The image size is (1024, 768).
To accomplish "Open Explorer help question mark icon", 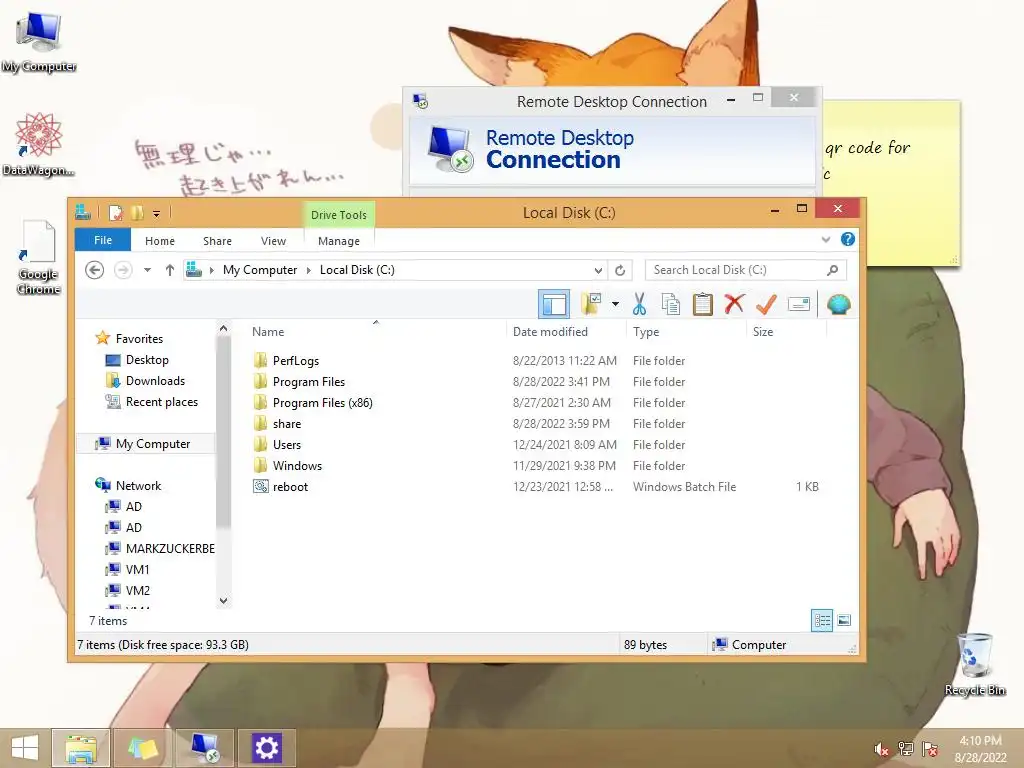I will 848,239.
